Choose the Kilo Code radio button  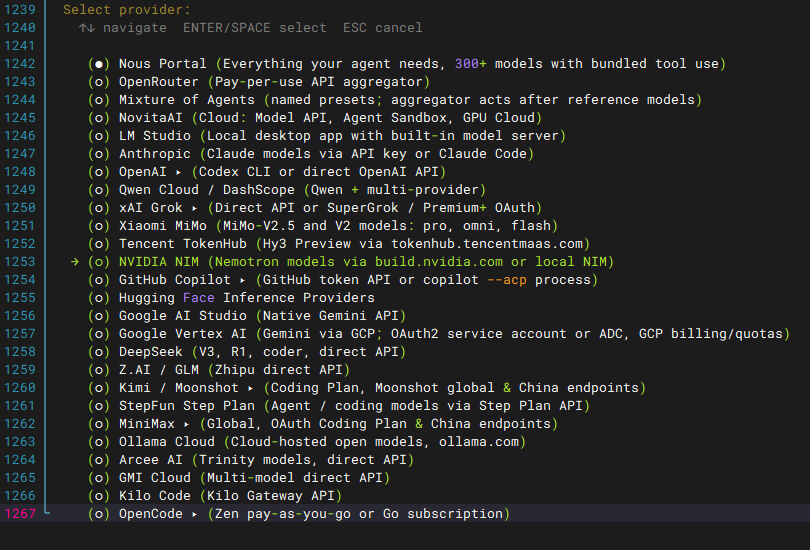point(99,496)
